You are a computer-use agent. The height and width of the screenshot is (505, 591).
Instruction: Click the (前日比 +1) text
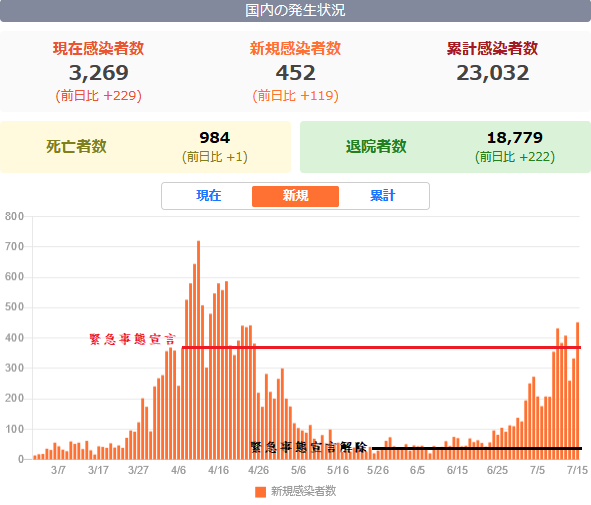coord(215,157)
